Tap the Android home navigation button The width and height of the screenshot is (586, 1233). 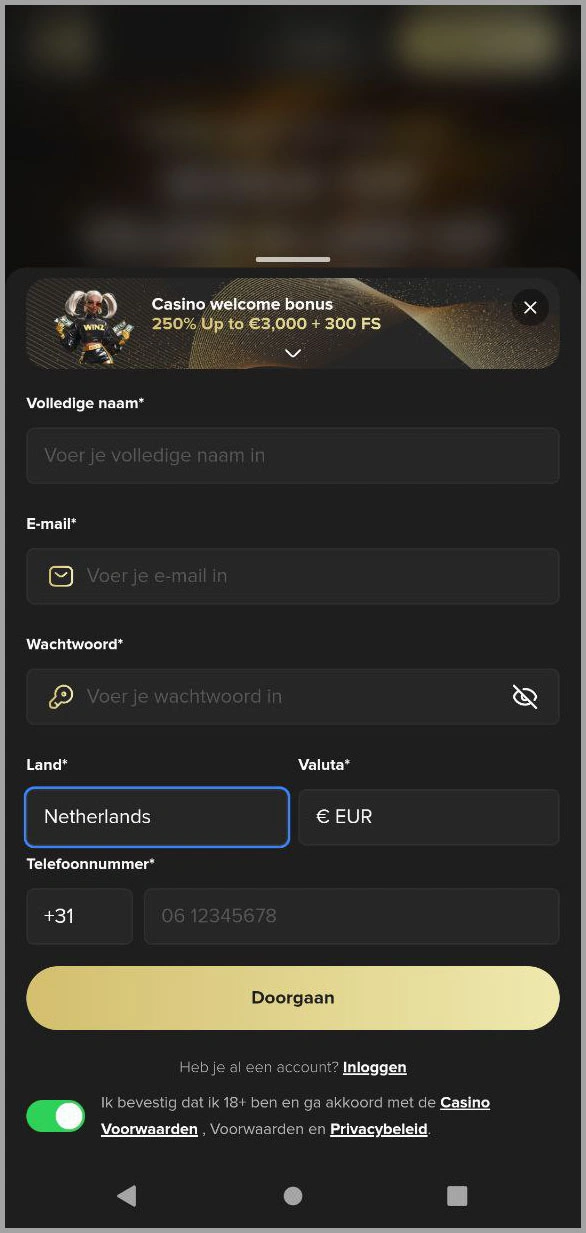[292, 1195]
